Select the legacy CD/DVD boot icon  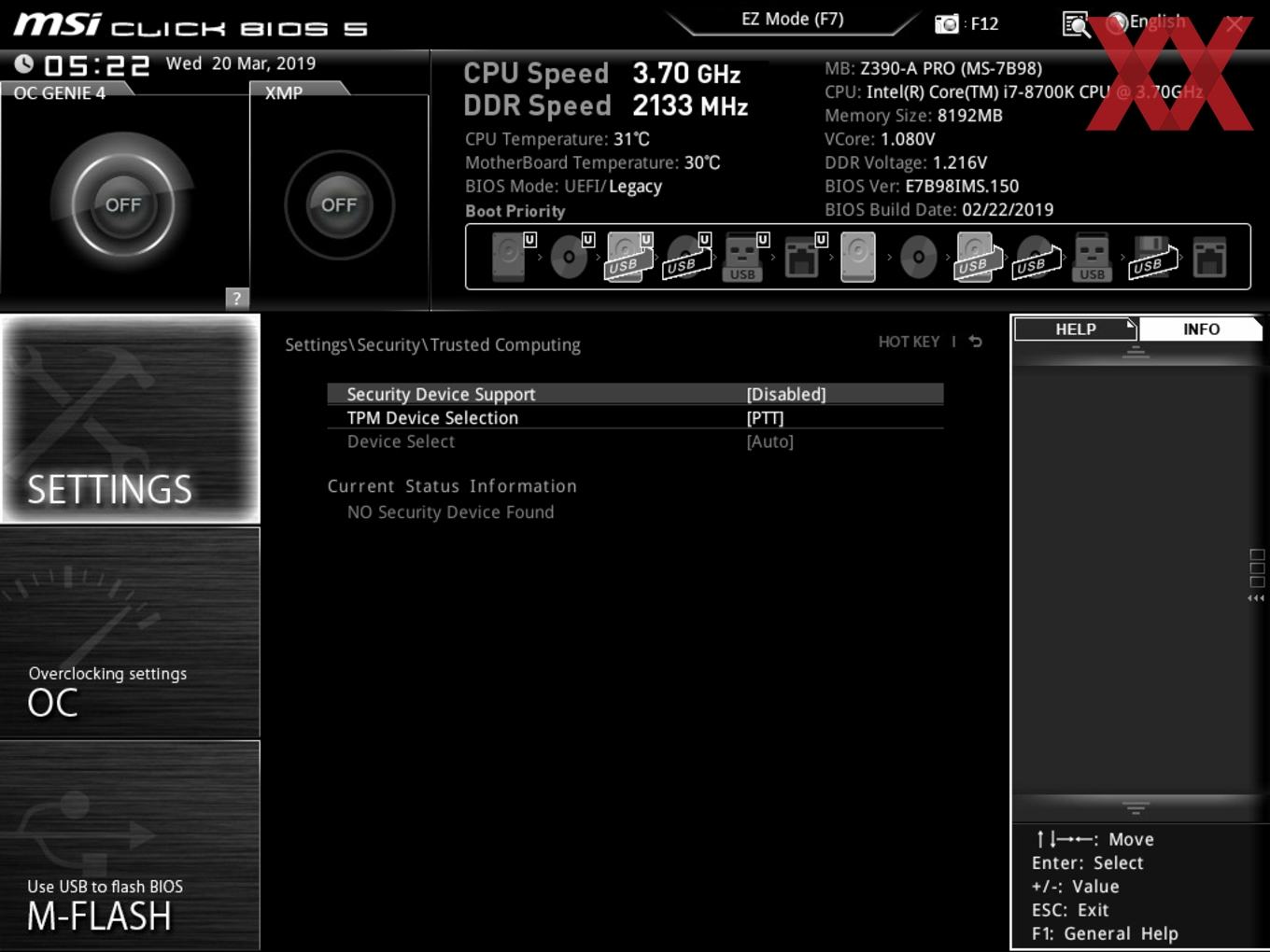point(918,256)
